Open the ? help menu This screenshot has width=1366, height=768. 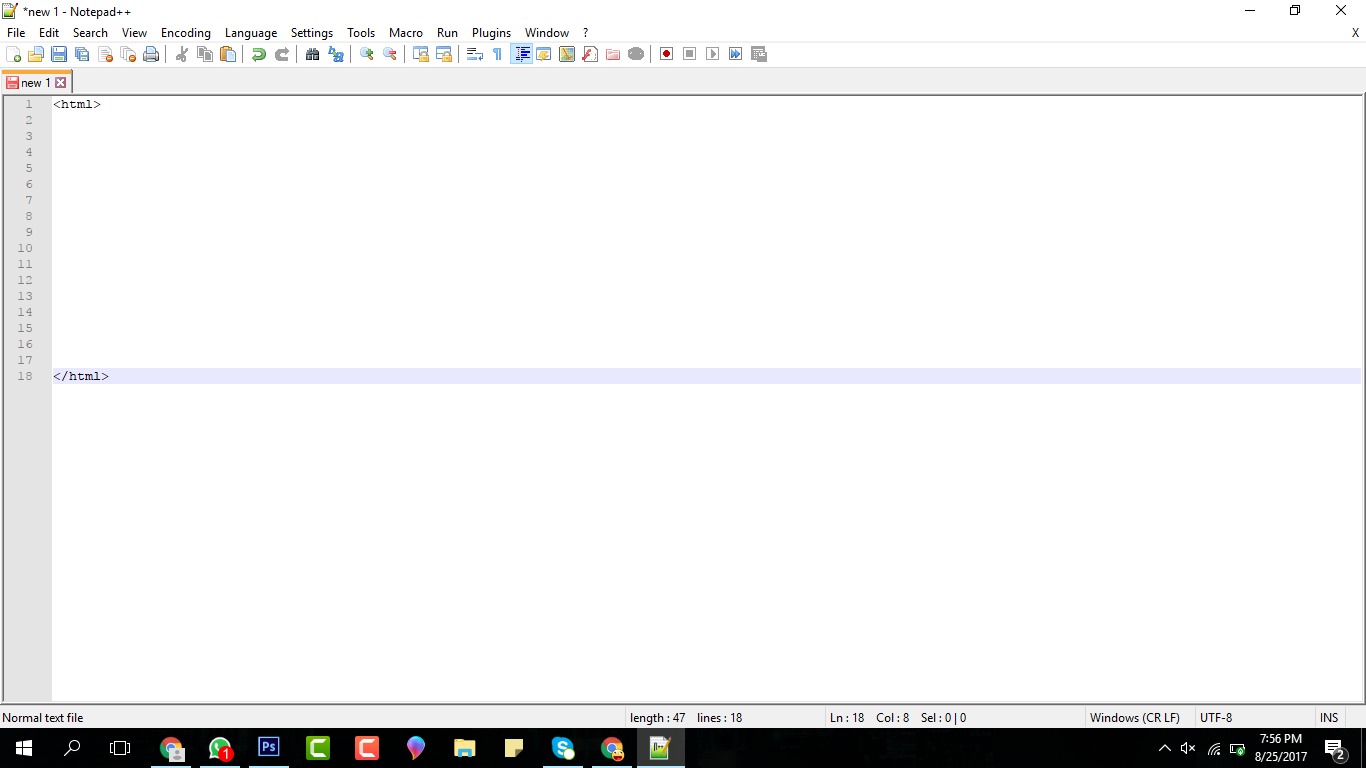[x=586, y=33]
